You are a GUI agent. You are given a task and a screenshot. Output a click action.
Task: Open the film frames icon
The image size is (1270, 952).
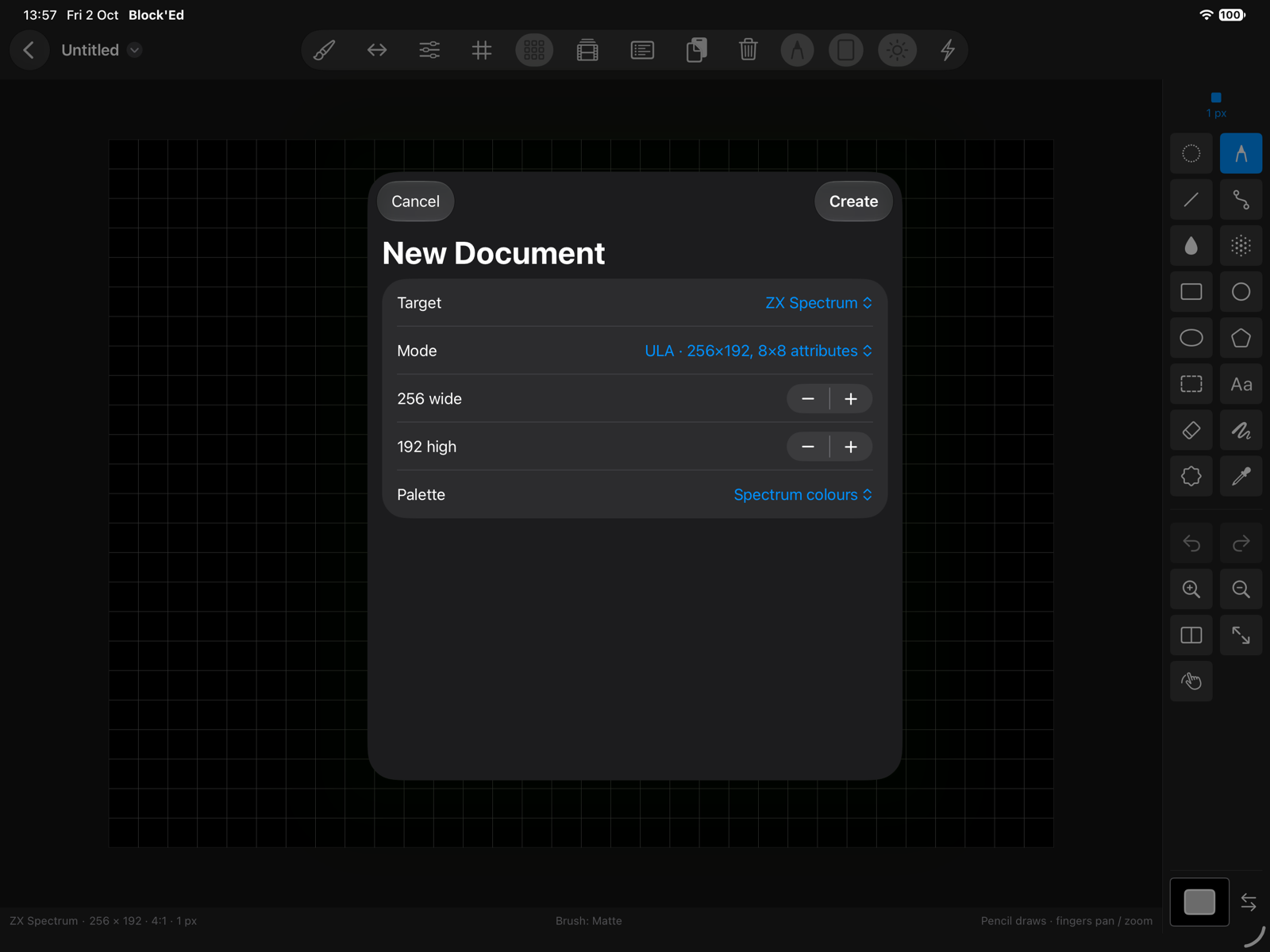click(x=587, y=50)
